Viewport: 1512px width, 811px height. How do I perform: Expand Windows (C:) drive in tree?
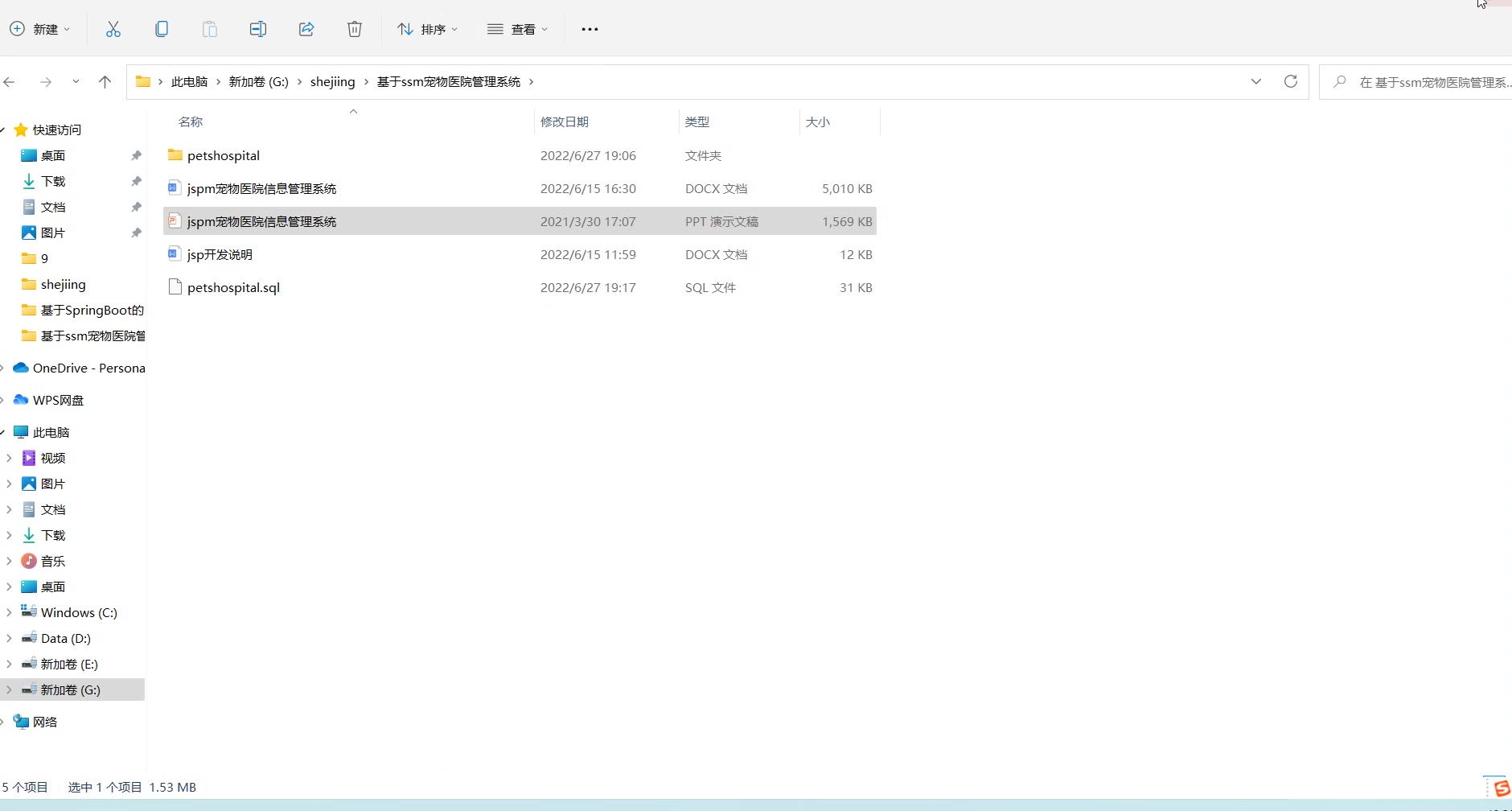tap(9, 612)
